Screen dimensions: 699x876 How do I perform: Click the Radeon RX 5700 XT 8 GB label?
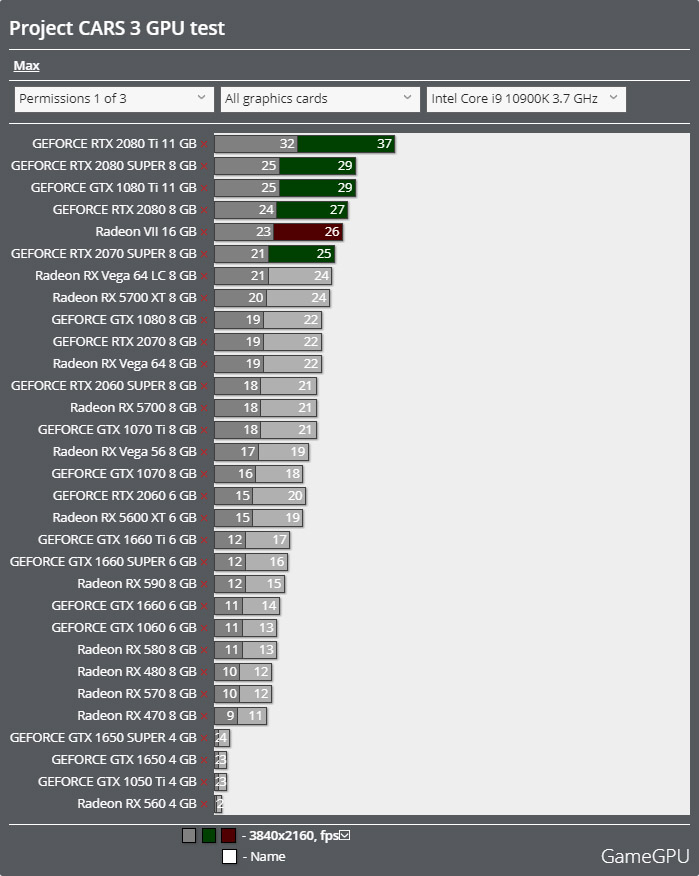pyautogui.click(x=125, y=298)
